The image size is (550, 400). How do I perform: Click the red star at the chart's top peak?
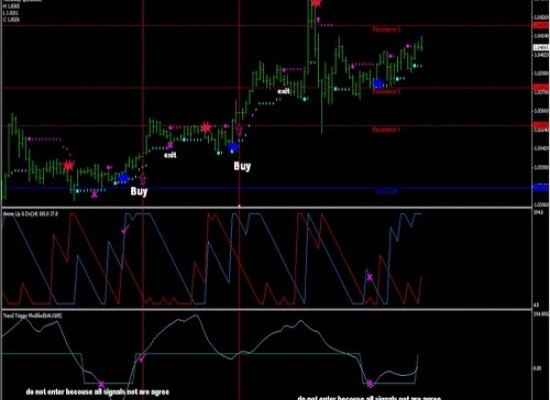pyautogui.click(x=316, y=3)
